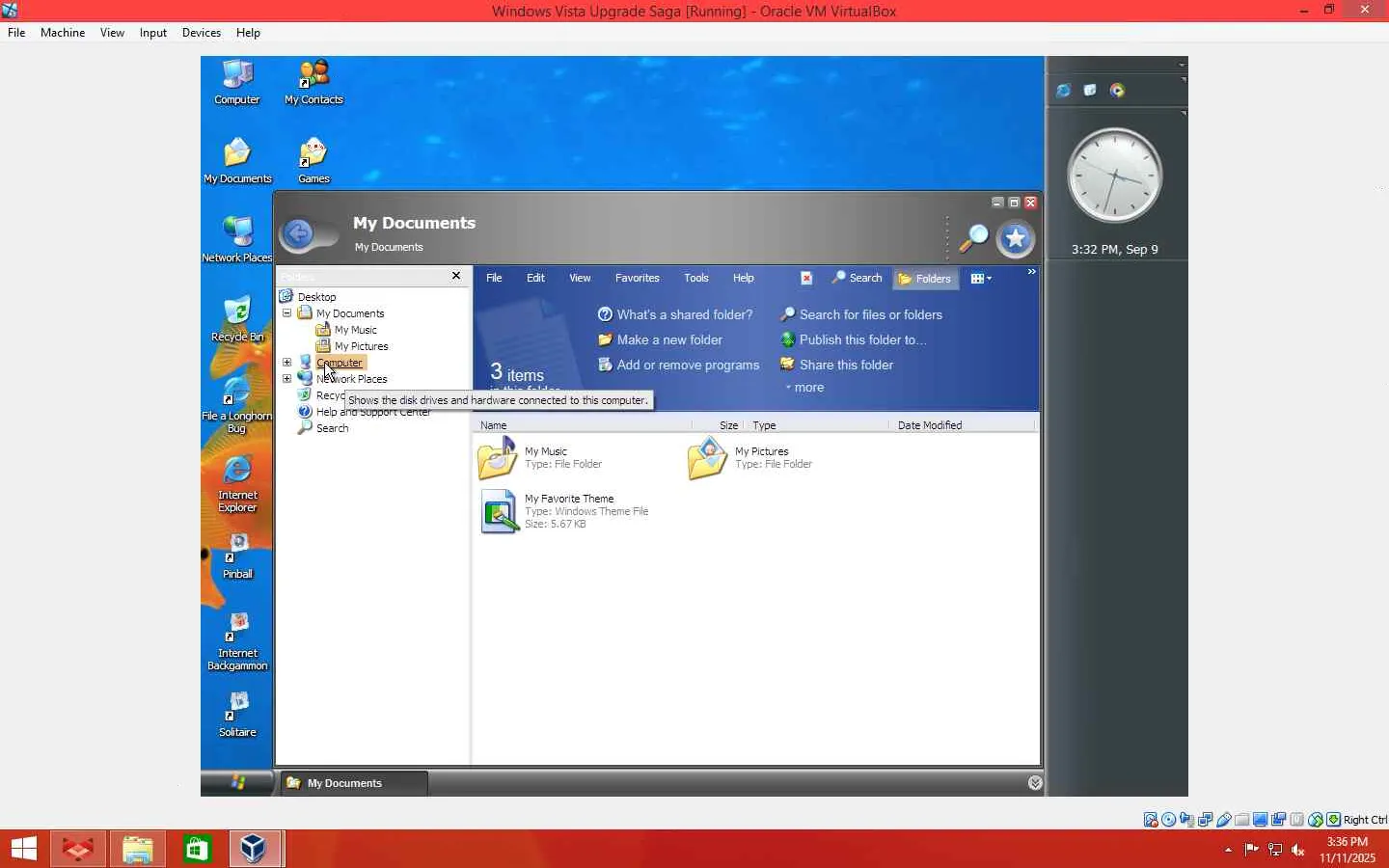Click the blue Back arrow in My Documents

click(x=299, y=233)
